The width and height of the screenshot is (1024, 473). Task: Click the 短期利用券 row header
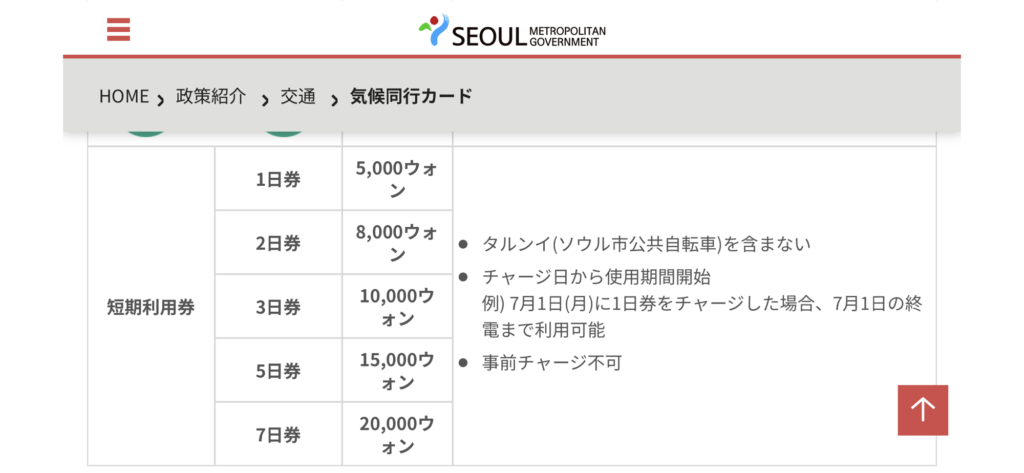tap(152, 306)
